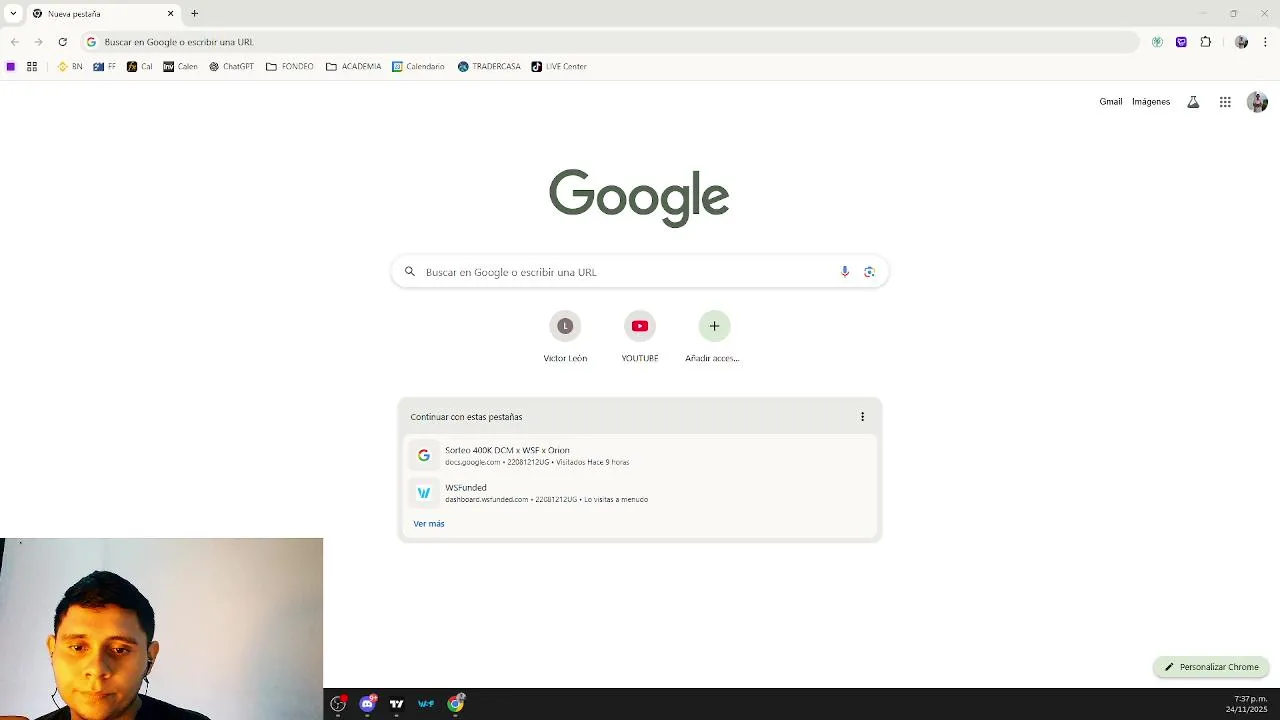Select the Nueva pestaña tab
This screenshot has height=720, width=1280.
103,14
